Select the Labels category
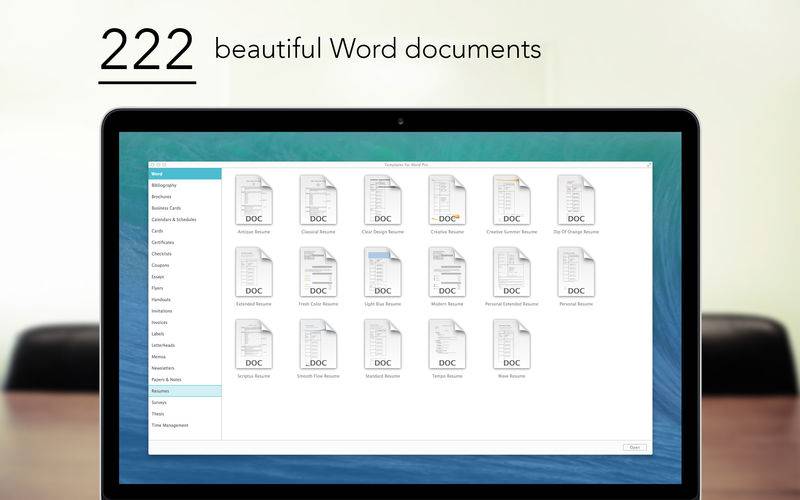The height and width of the screenshot is (500, 800). [185, 334]
